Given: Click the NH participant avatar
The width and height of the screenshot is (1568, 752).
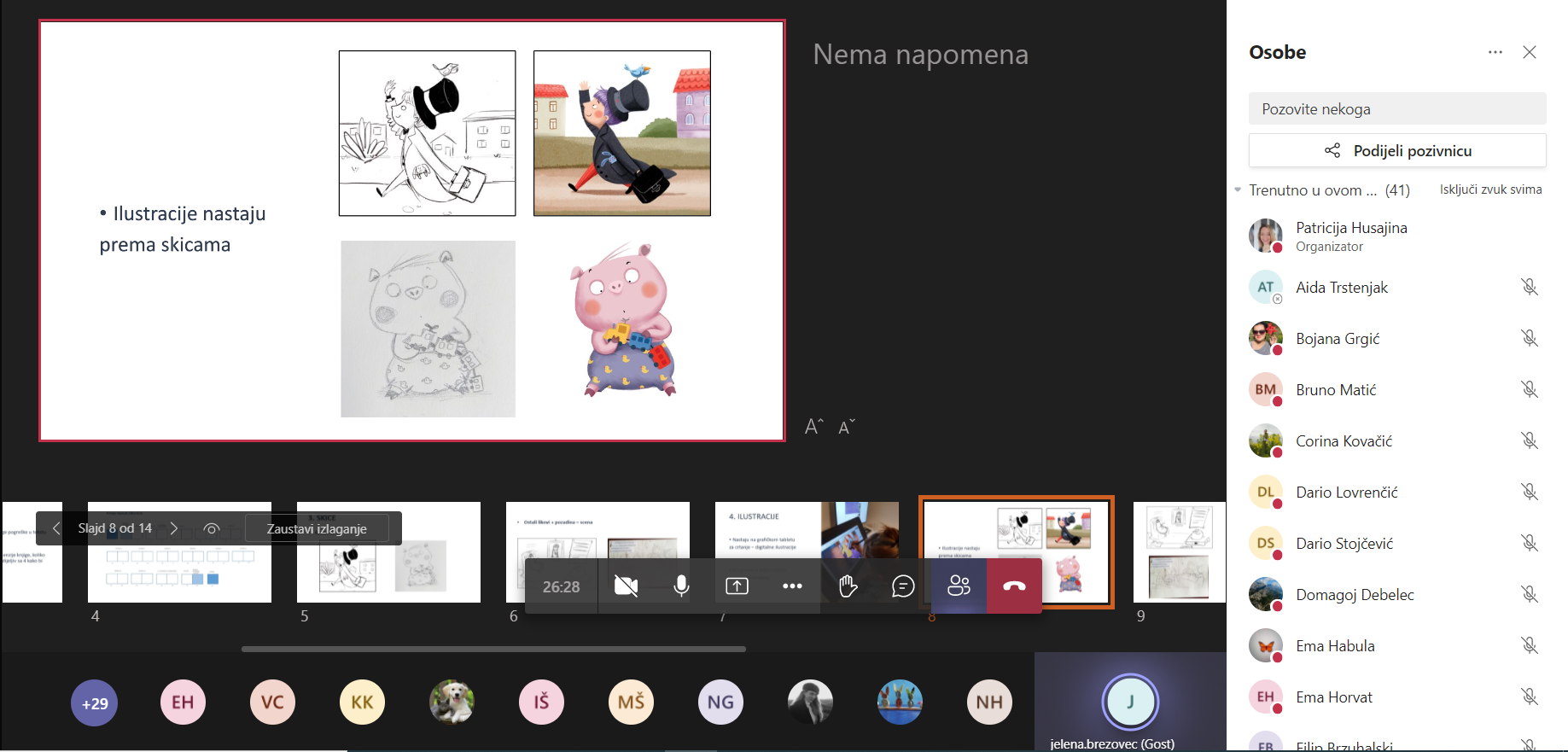Looking at the screenshot, I should pos(989,702).
